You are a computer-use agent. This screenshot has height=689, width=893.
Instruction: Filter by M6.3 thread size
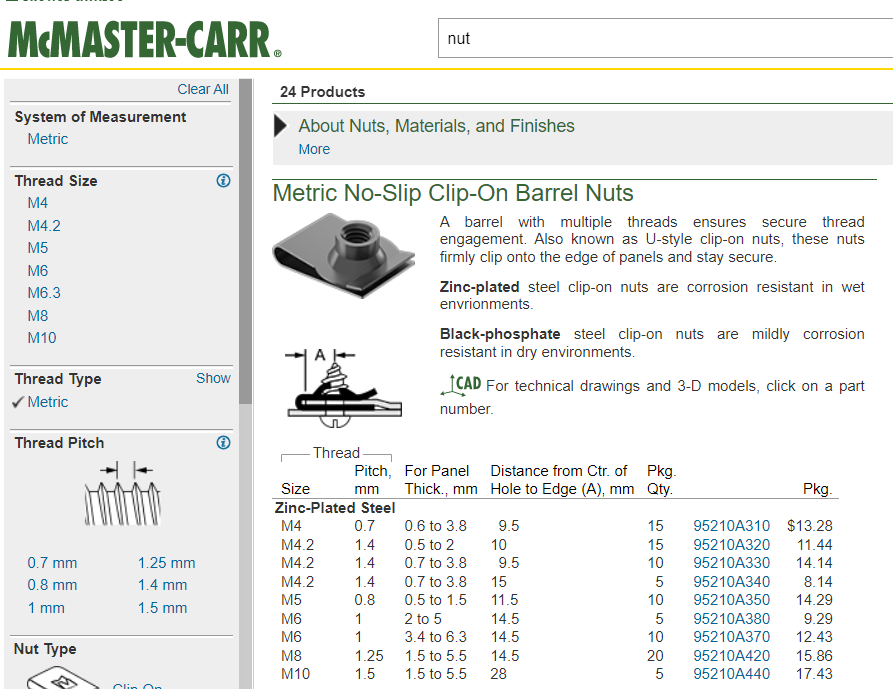click(x=44, y=293)
